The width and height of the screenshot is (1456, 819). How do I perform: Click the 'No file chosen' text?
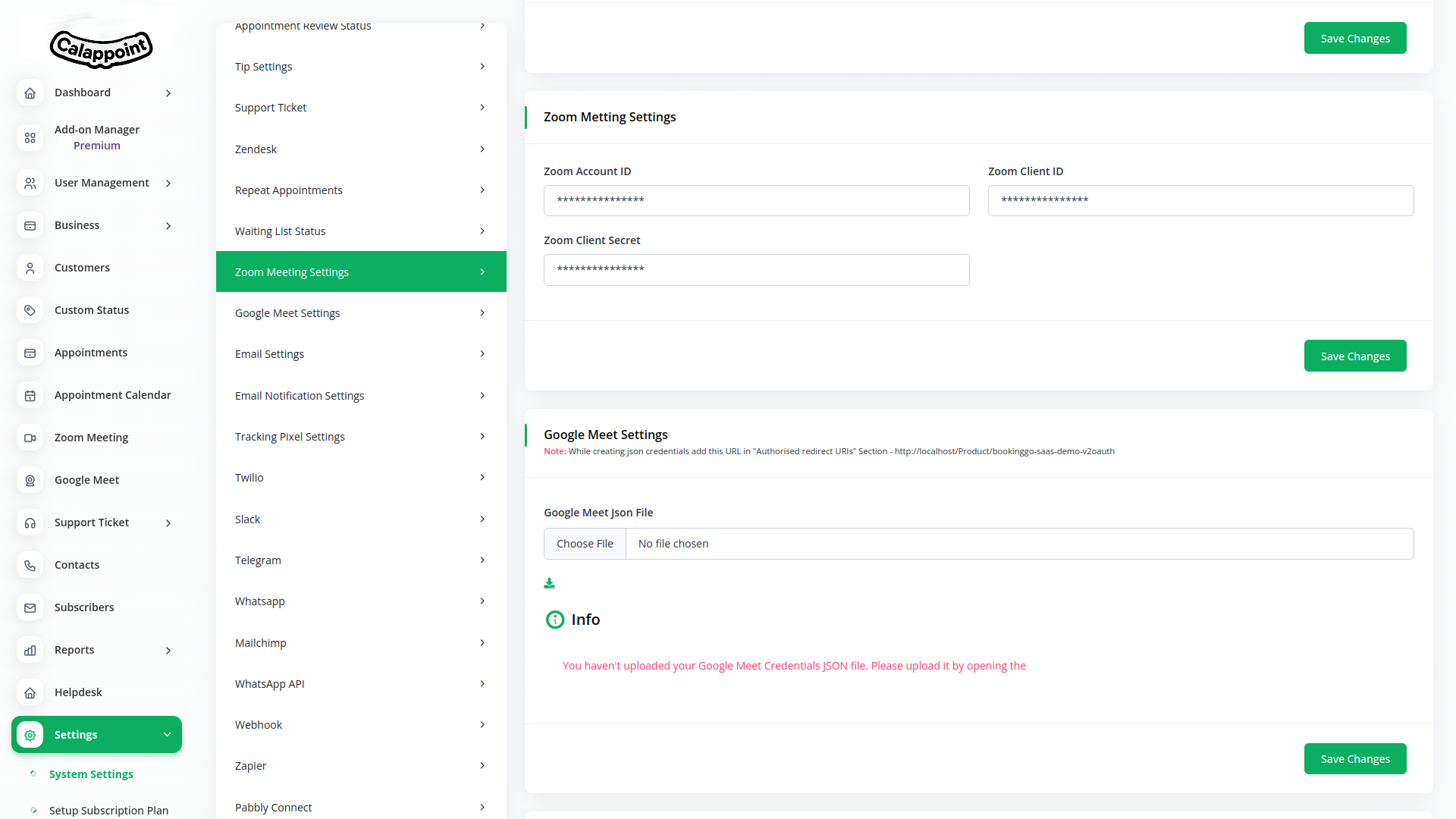[673, 544]
